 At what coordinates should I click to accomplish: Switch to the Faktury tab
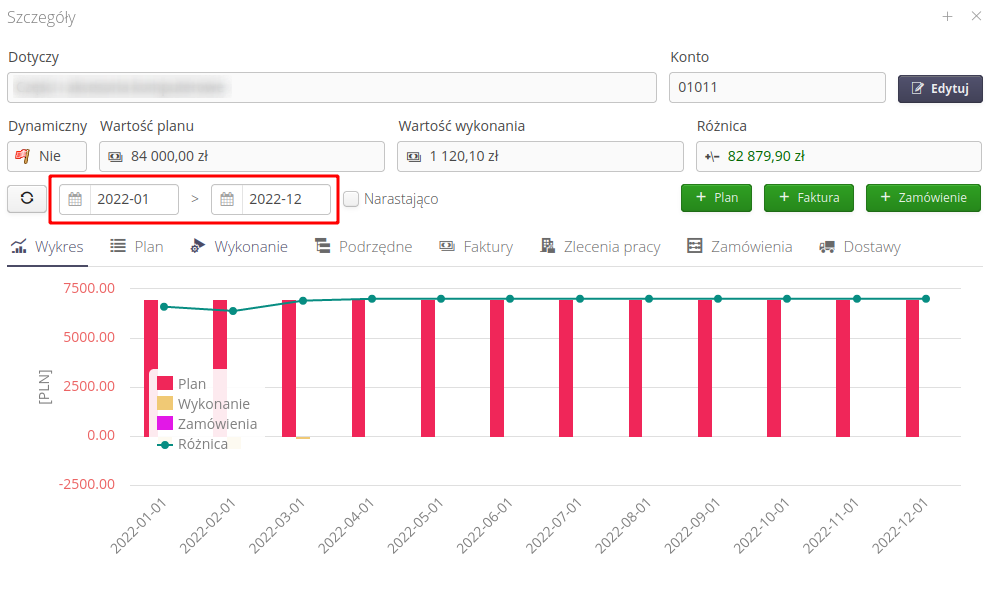tap(476, 247)
